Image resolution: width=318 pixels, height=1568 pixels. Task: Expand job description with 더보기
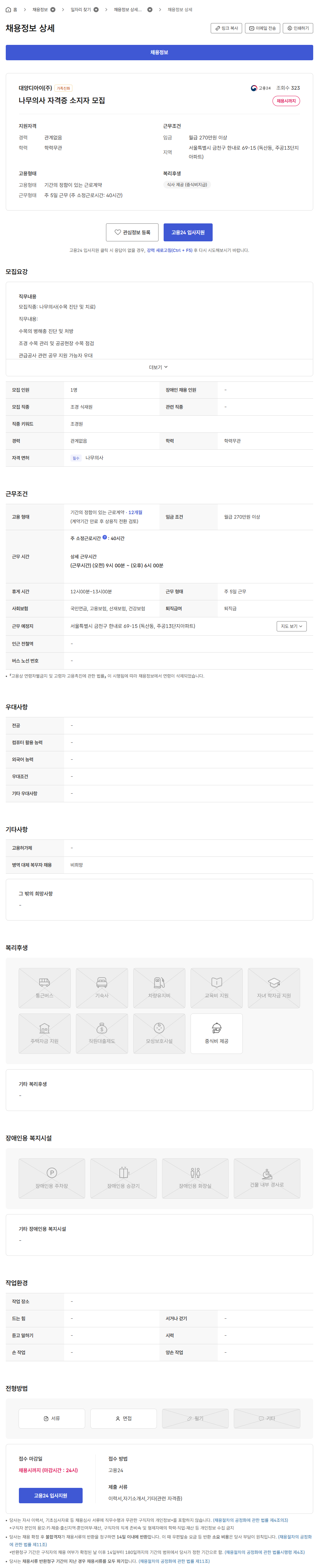pos(159,367)
